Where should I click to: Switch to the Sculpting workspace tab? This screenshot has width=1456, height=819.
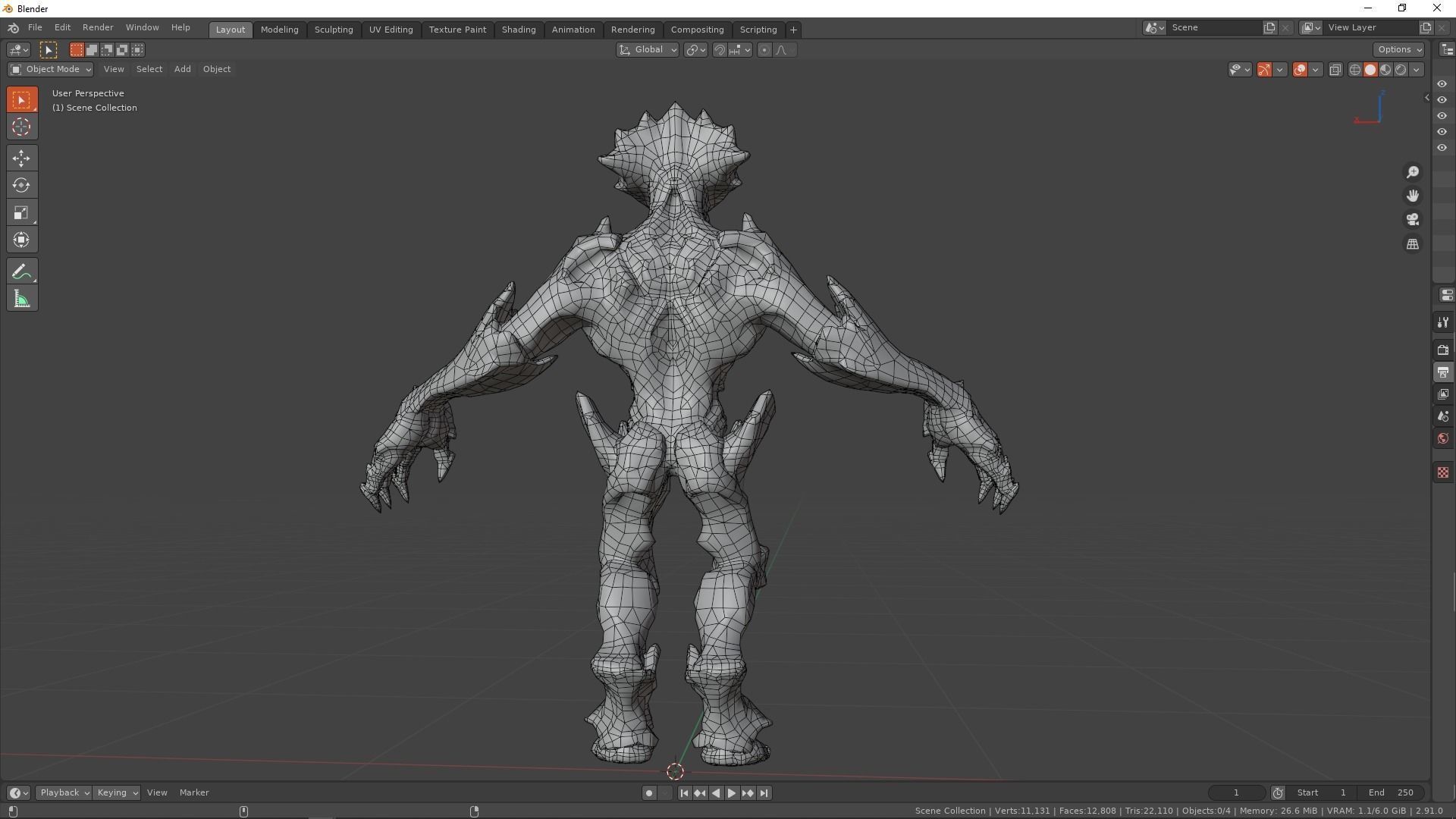click(334, 30)
